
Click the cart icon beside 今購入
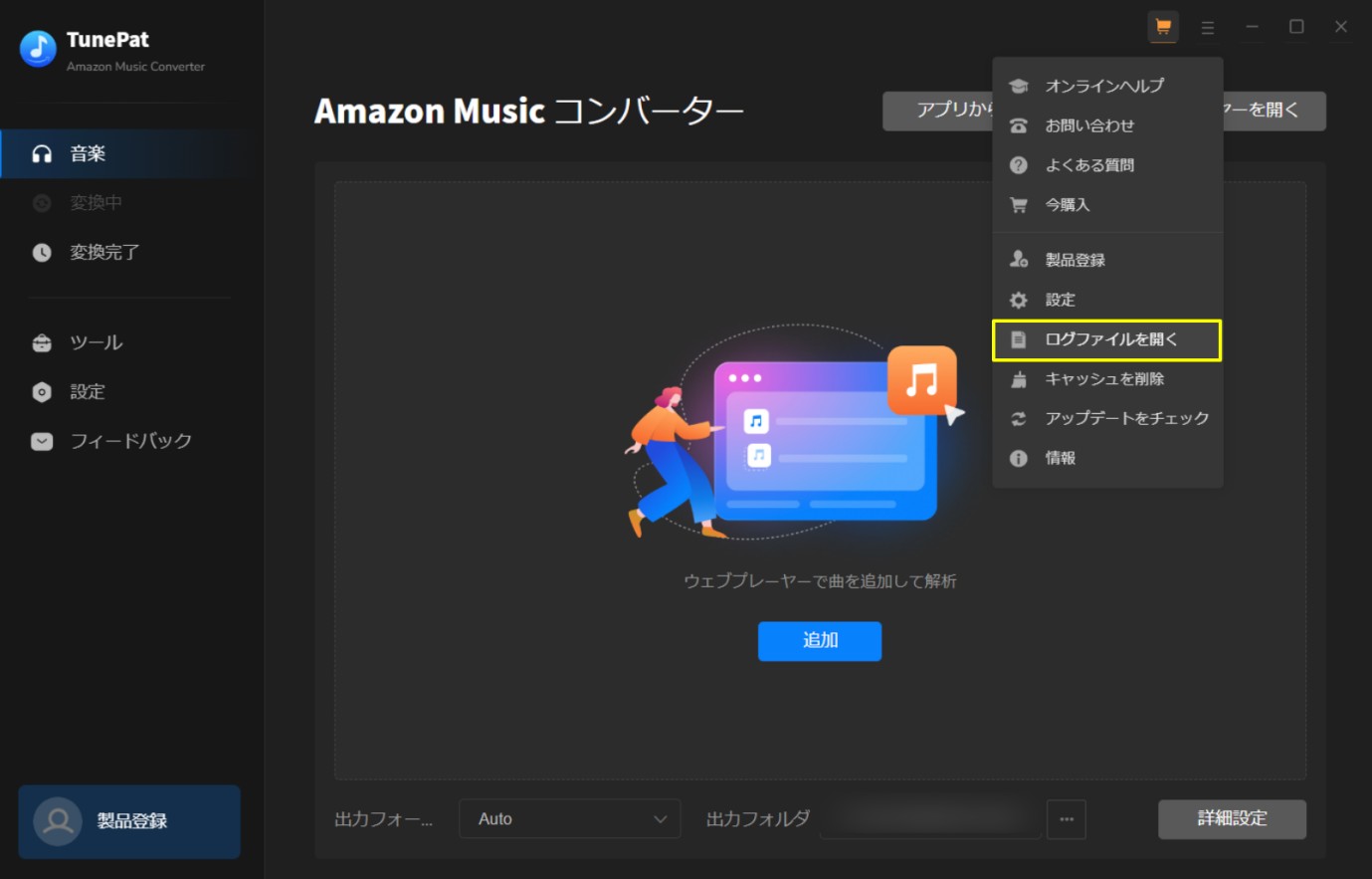(1019, 205)
